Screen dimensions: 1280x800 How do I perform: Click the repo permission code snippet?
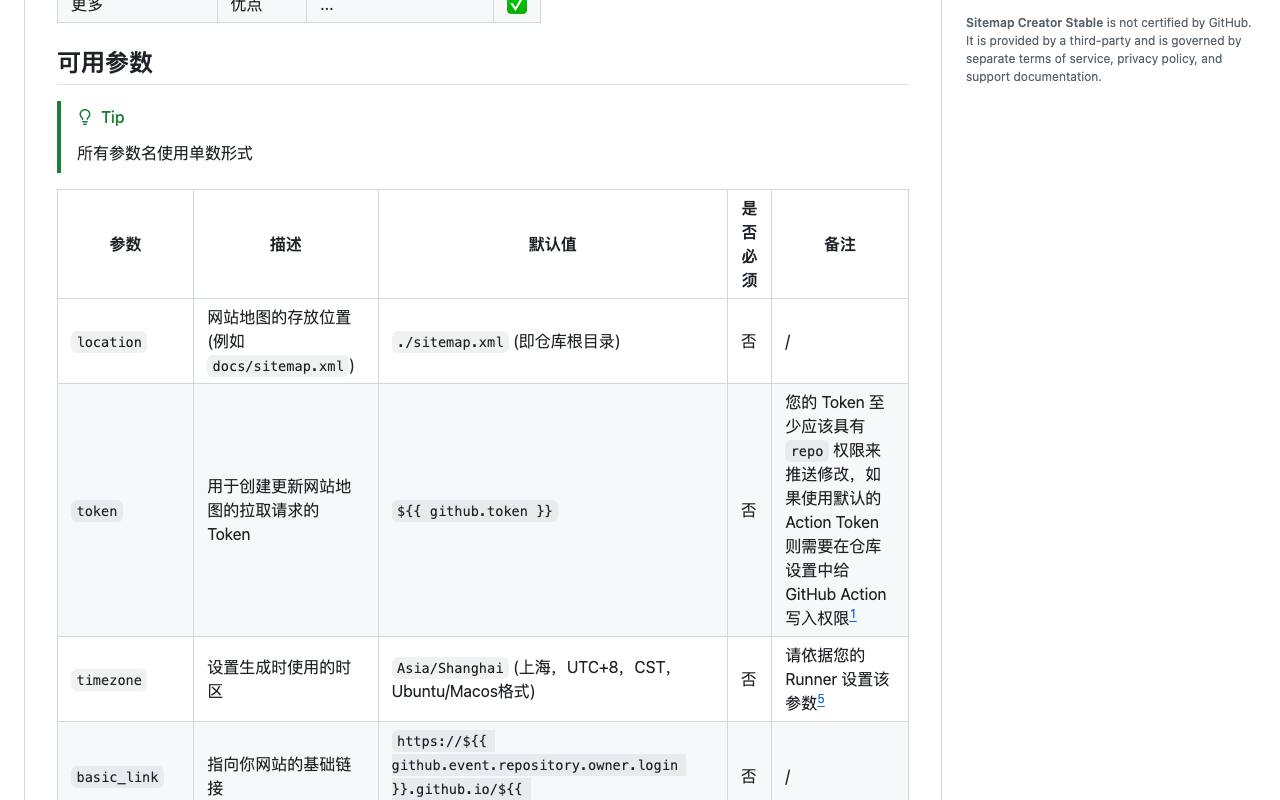pyautogui.click(x=807, y=451)
